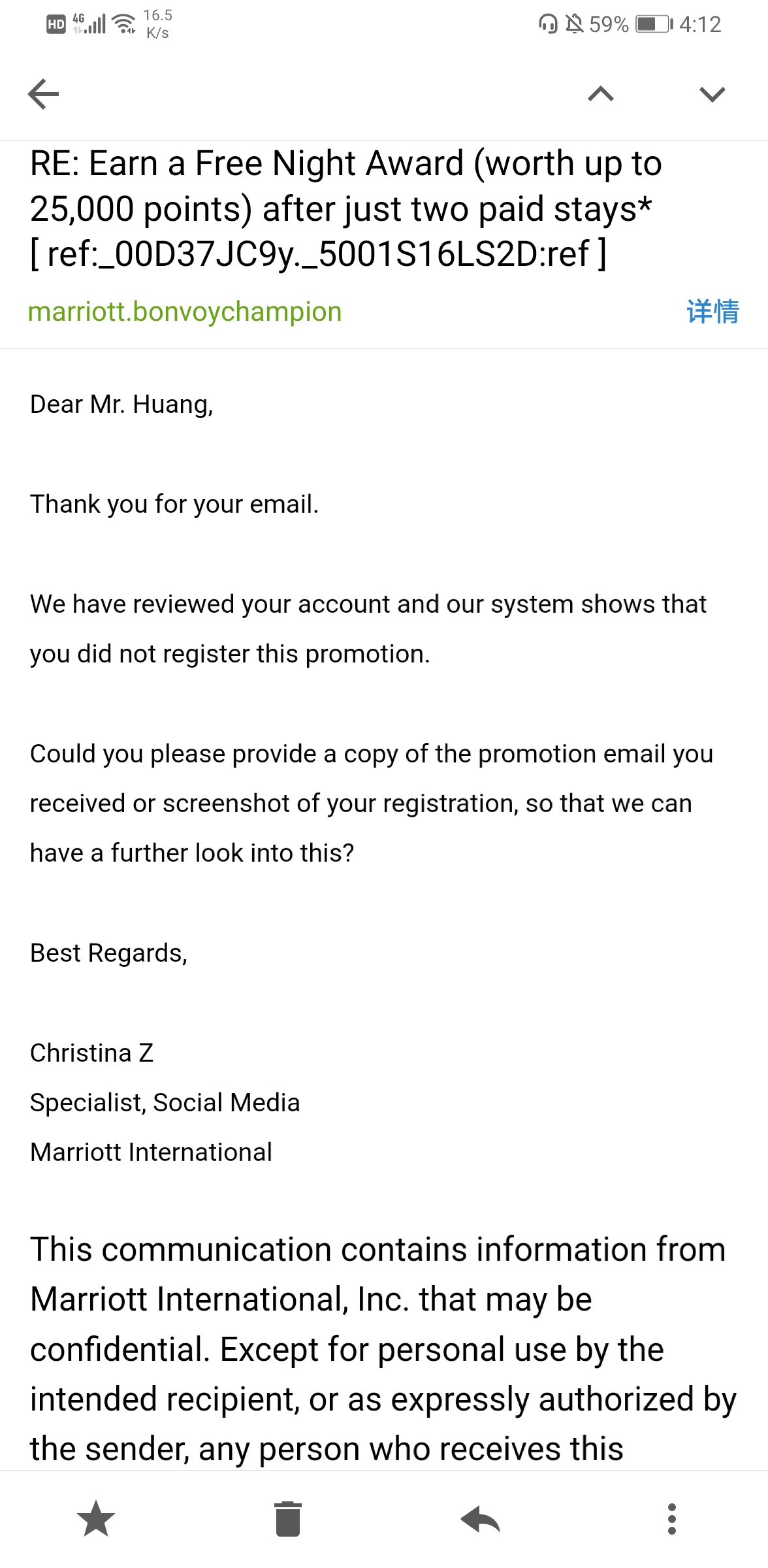Go to previous email with up chevron
768x1568 pixels.
(x=601, y=94)
